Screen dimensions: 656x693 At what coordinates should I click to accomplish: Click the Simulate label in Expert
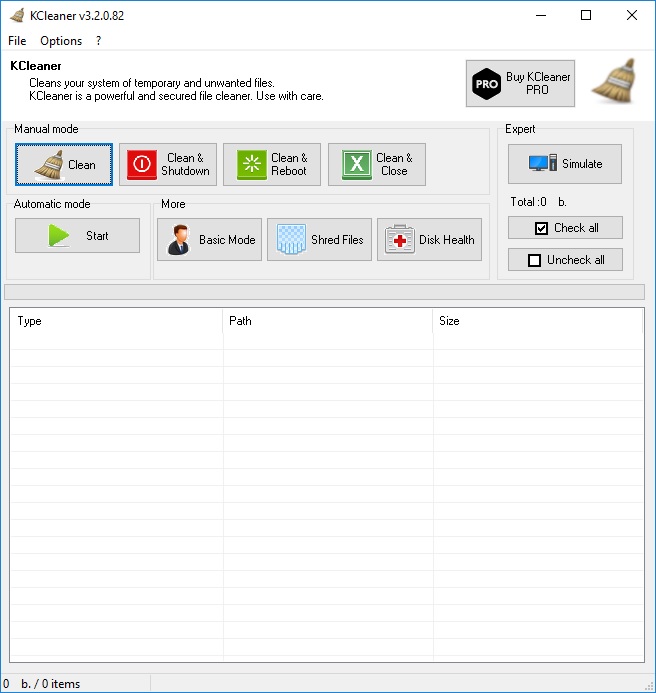coord(582,164)
